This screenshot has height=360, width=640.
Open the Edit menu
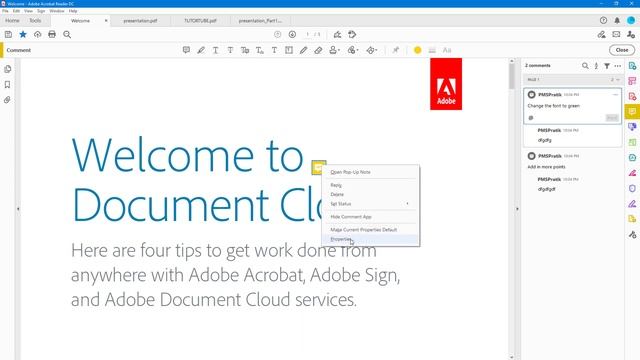pyautogui.click(x=16, y=11)
